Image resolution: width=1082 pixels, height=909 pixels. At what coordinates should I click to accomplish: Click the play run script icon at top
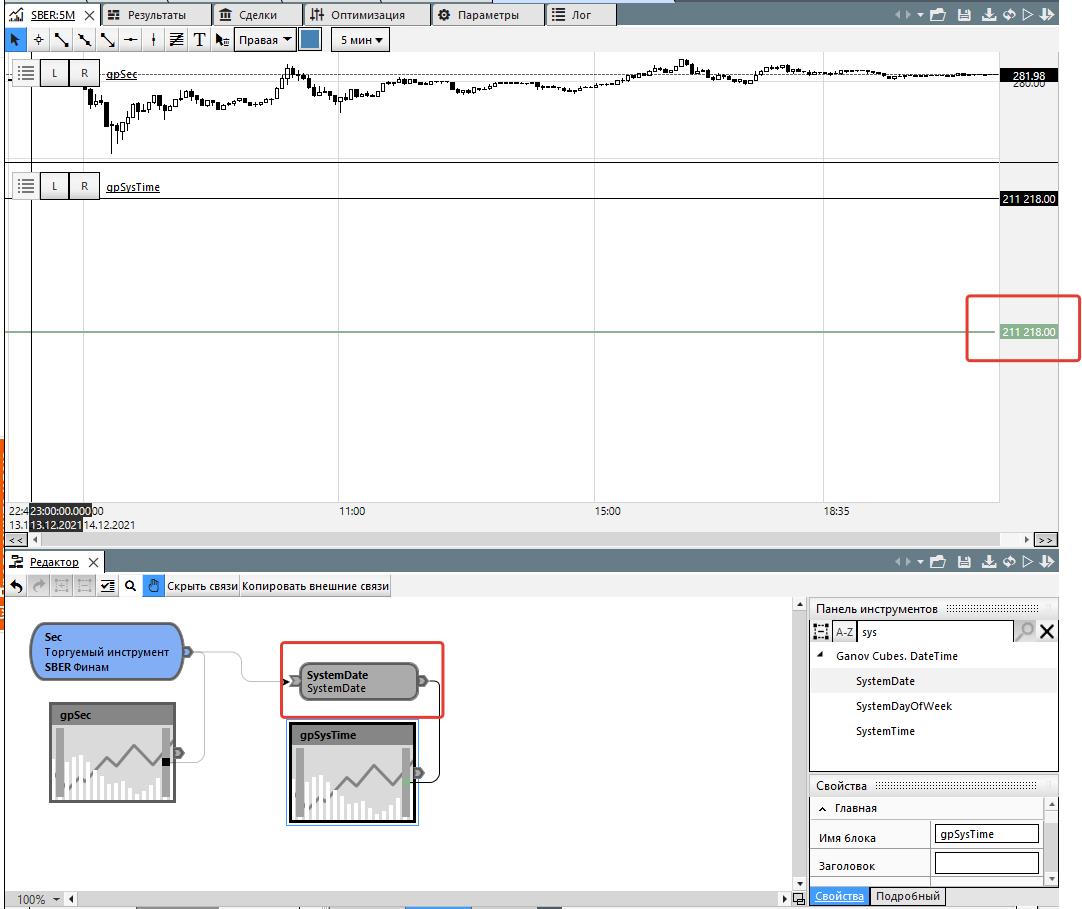pyautogui.click(x=1027, y=15)
